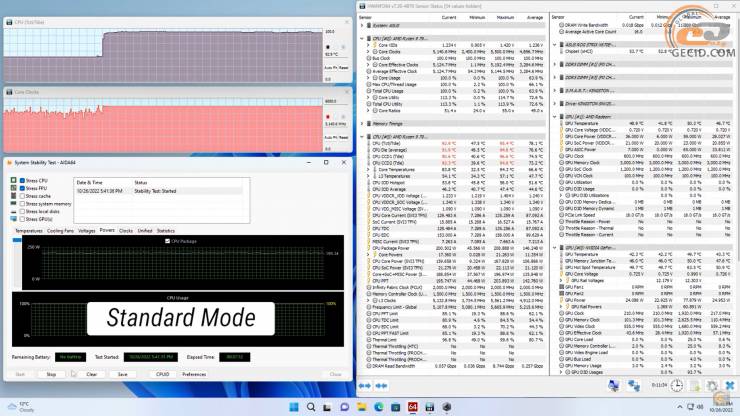
Task: Shrink sensor columns with the HWiNFO inward-arrows icon
Action: 381,386
